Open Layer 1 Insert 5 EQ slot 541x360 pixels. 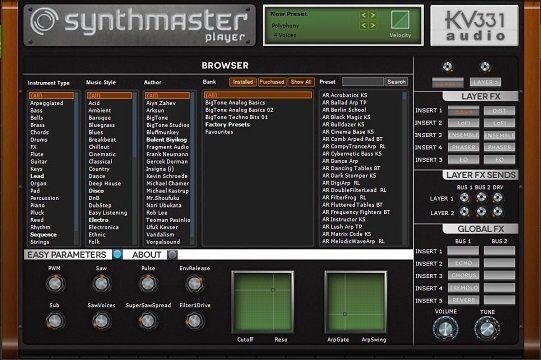pos(463,160)
